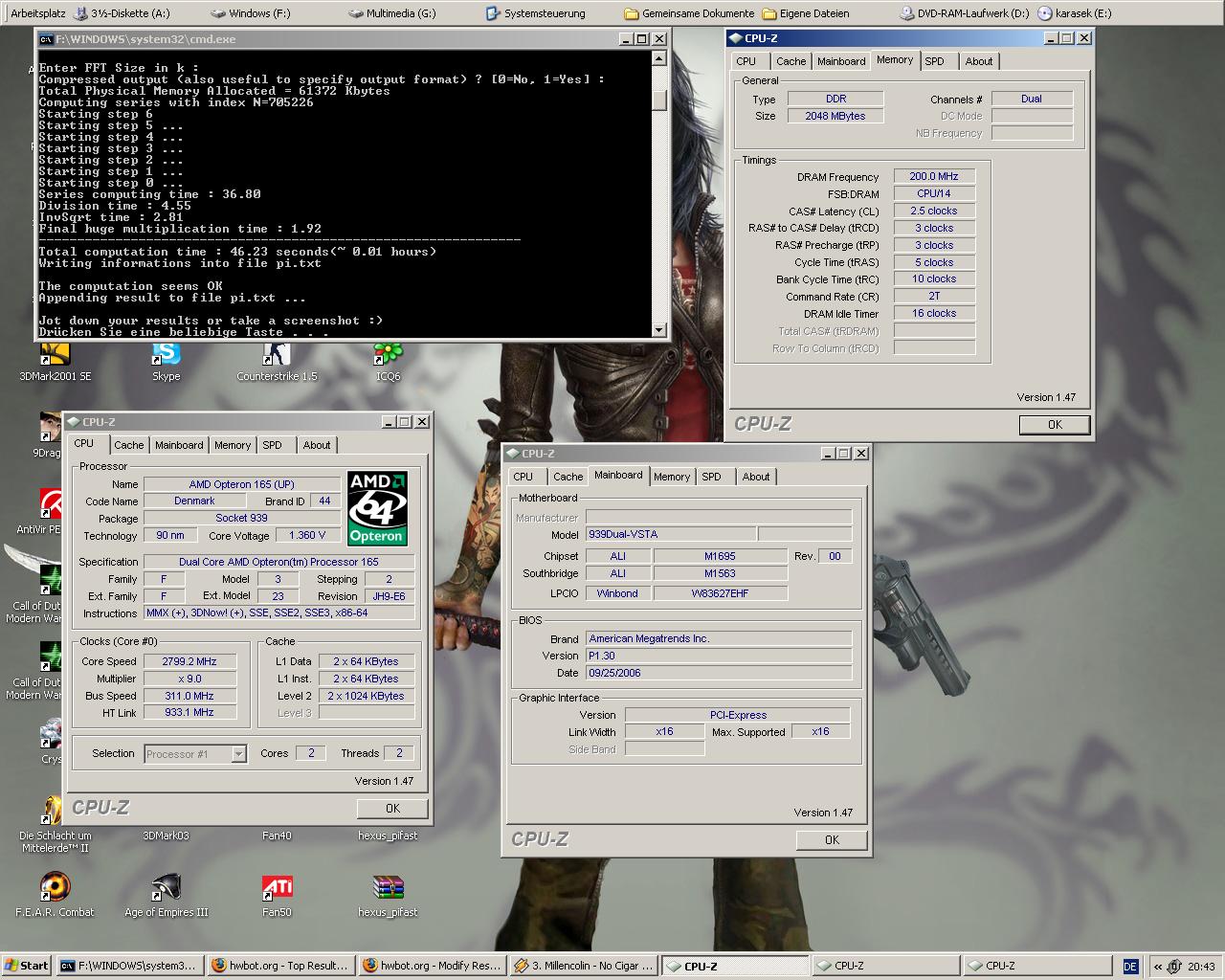The height and width of the screenshot is (980, 1225).
Task: Click the 939Dual-VSTA model field
Action: click(x=671, y=534)
